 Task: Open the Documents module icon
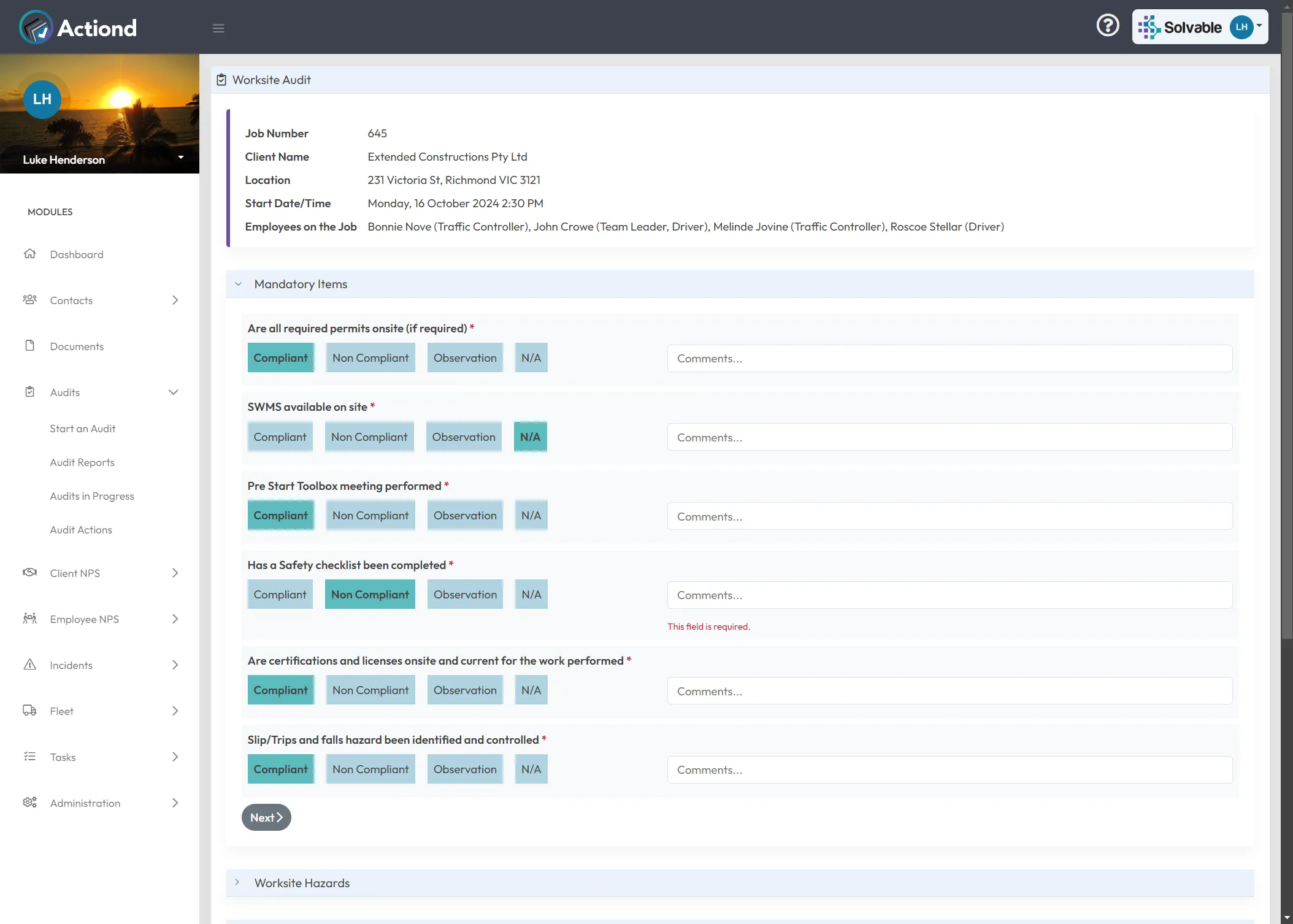pos(30,346)
